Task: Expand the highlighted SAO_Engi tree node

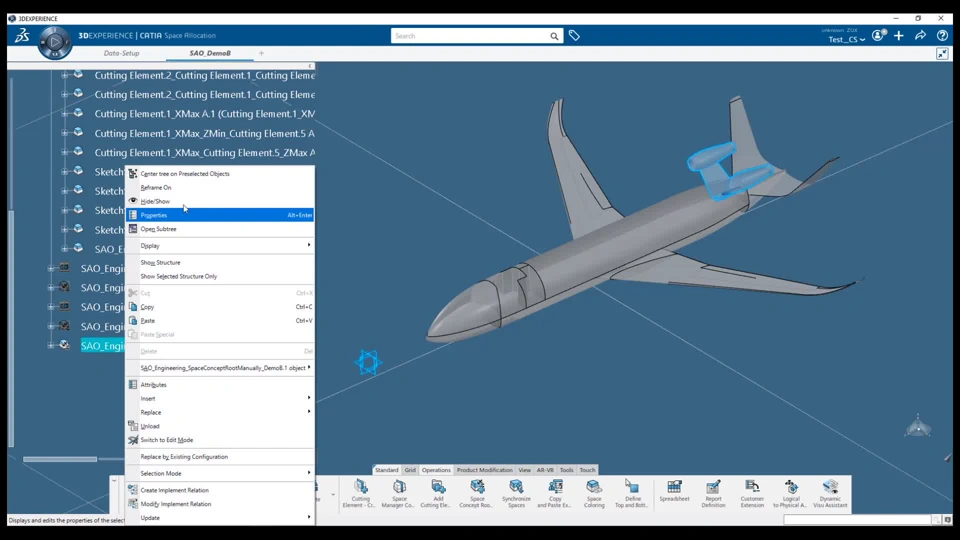Action: tap(51, 345)
